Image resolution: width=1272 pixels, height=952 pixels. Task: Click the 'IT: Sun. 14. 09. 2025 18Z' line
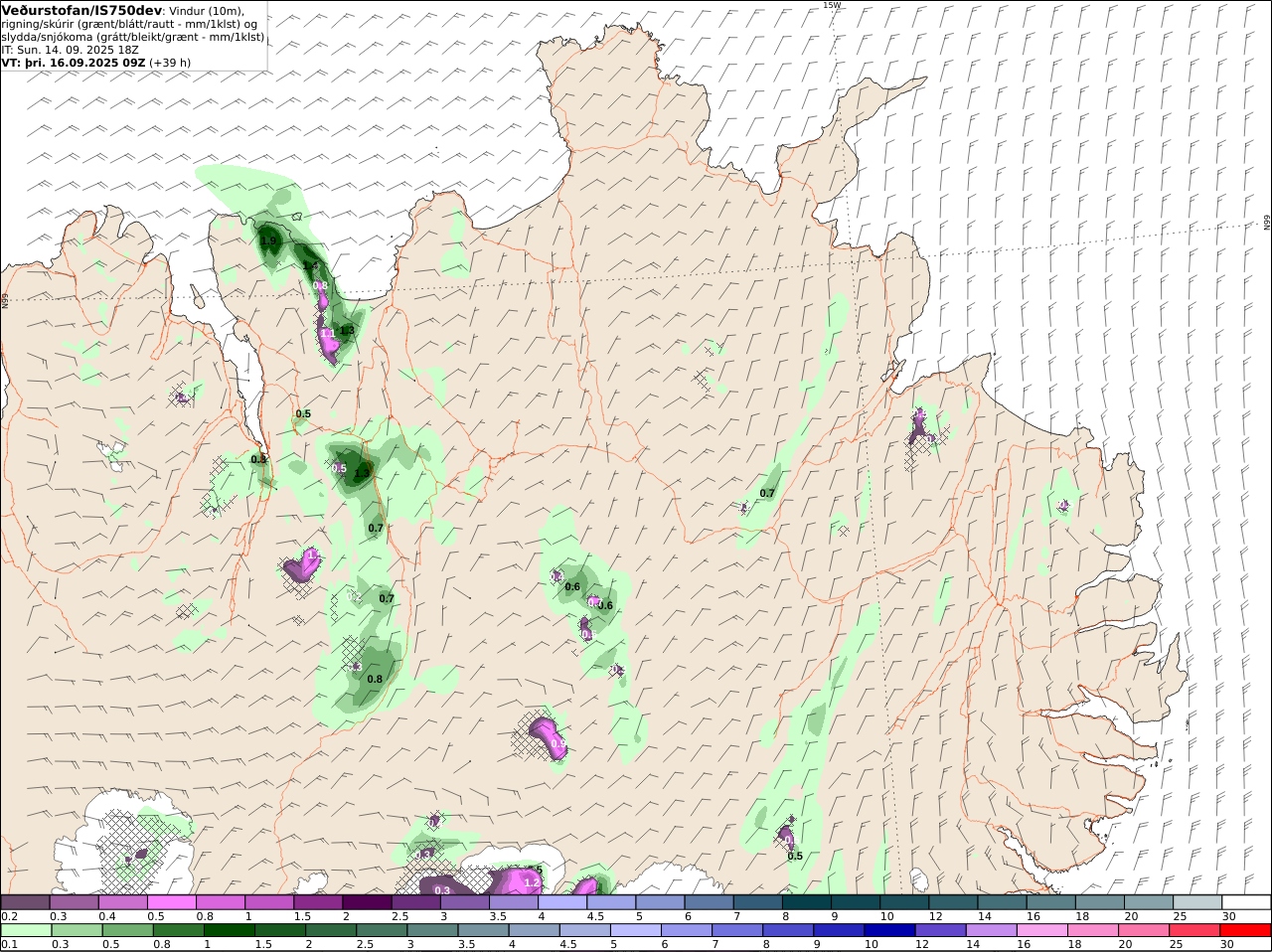[71, 49]
